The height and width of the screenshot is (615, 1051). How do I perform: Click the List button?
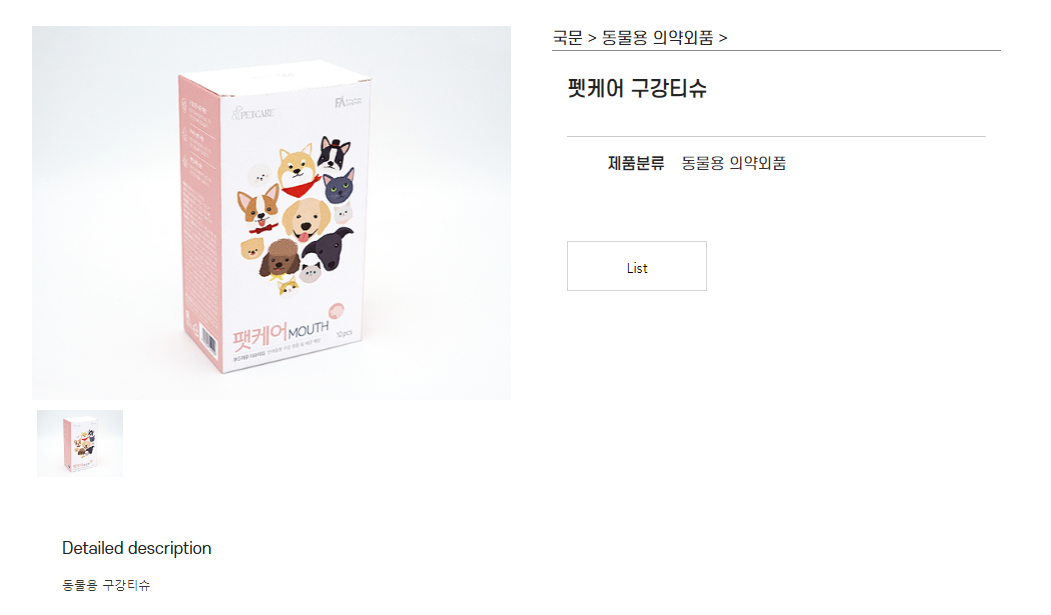click(637, 266)
